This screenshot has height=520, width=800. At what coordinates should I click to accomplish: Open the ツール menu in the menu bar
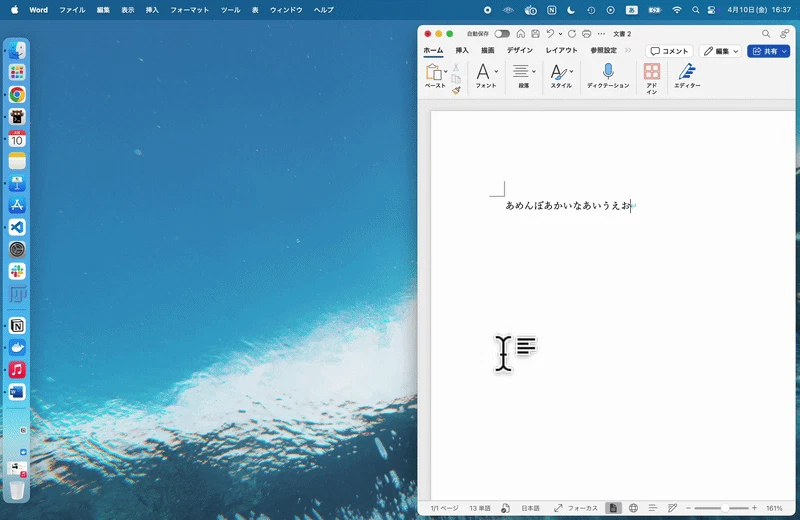click(x=231, y=10)
